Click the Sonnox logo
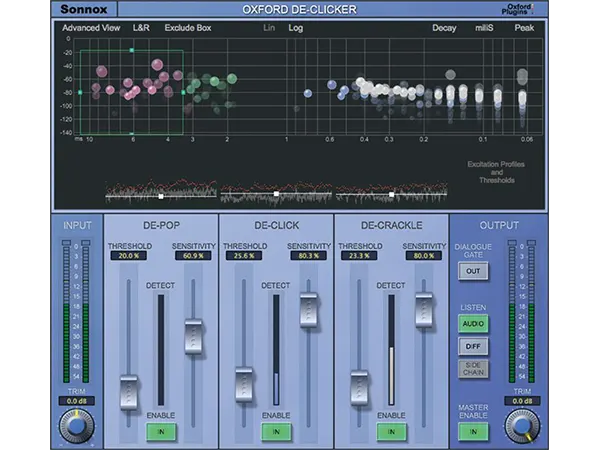Screen dimensions: 600x450 pyautogui.click(x=84, y=9)
